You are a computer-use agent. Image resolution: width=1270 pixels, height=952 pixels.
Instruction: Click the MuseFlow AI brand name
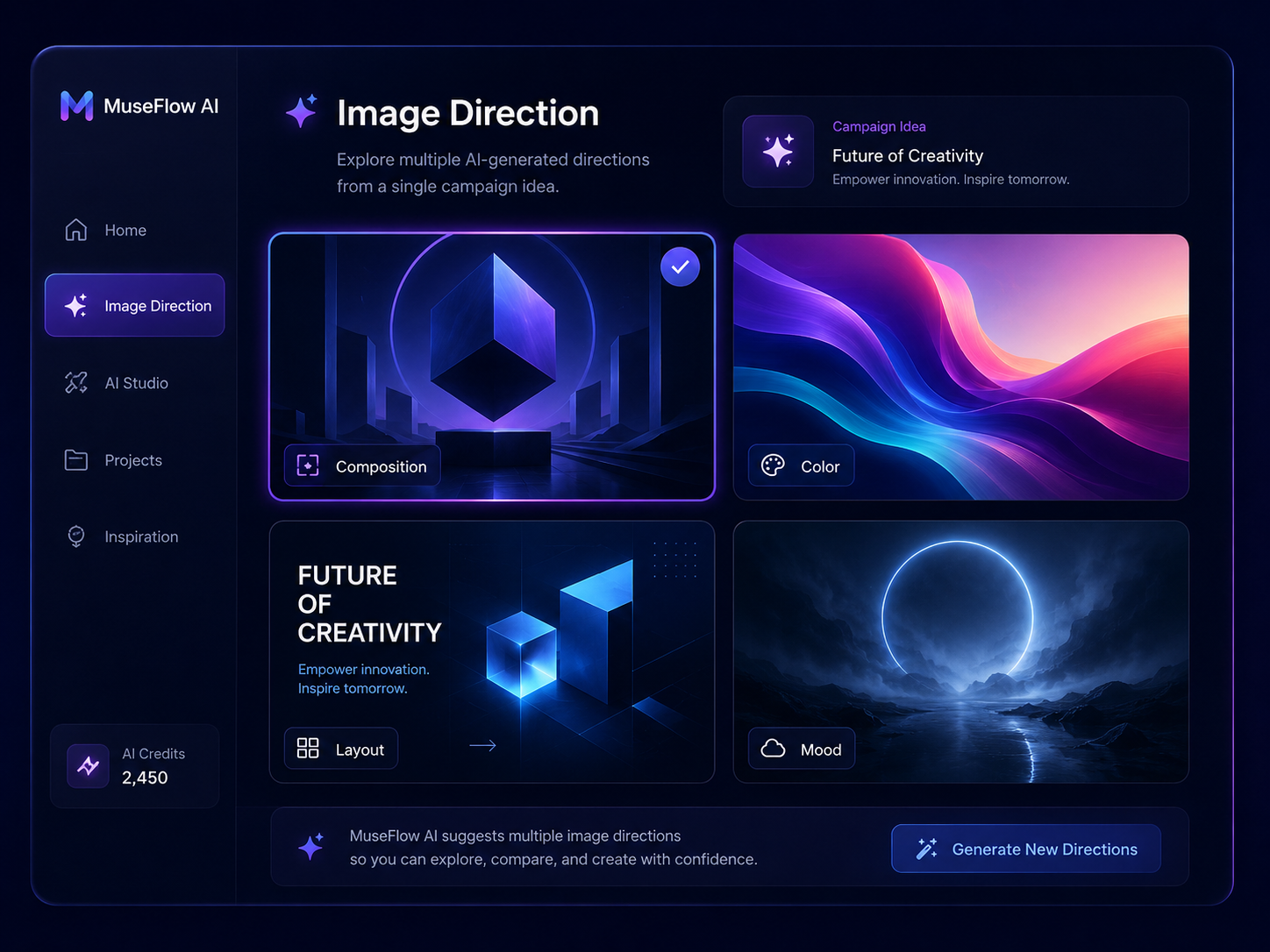(x=161, y=106)
